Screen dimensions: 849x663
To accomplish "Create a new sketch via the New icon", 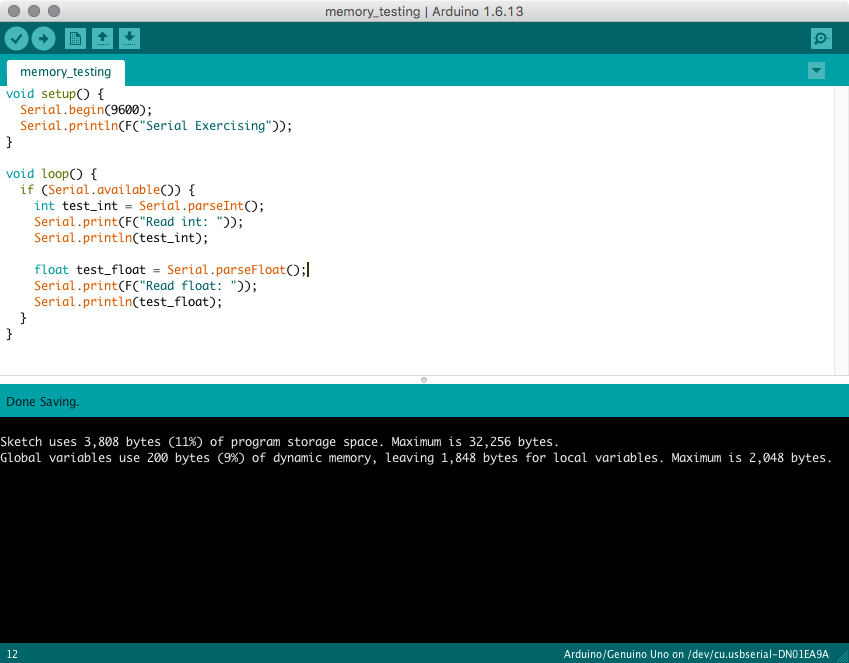I will coord(75,39).
